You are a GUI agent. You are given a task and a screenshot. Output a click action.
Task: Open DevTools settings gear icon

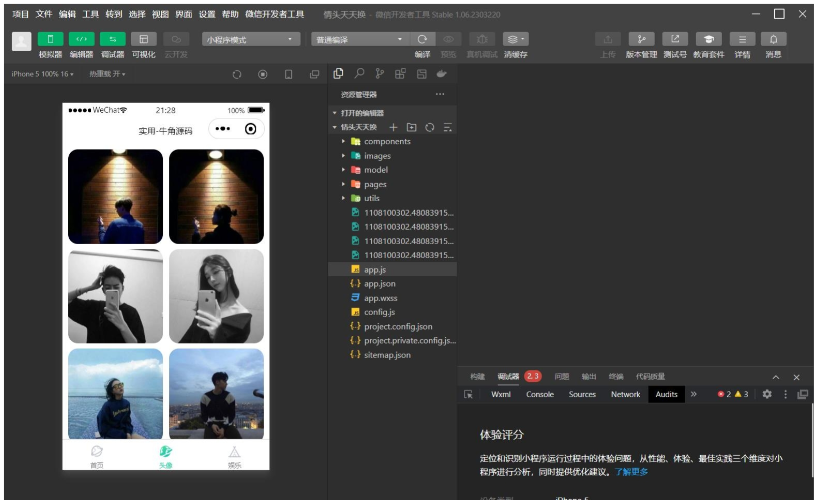click(767, 394)
